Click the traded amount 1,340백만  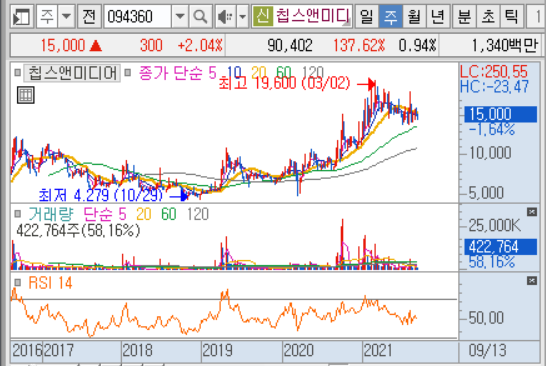[505, 45]
